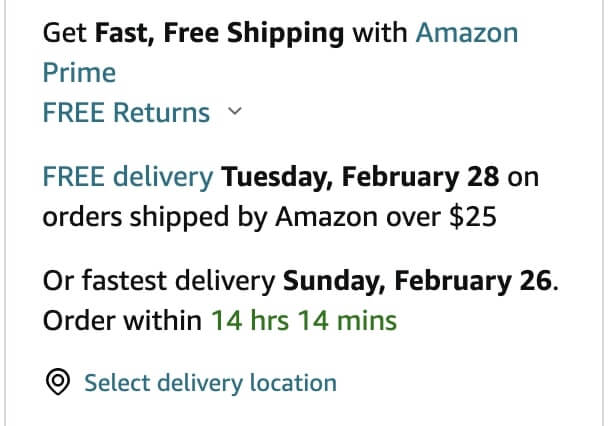Click the 'over $25' threshold text
Image resolution: width=608 pixels, height=426 pixels.
tap(441, 216)
